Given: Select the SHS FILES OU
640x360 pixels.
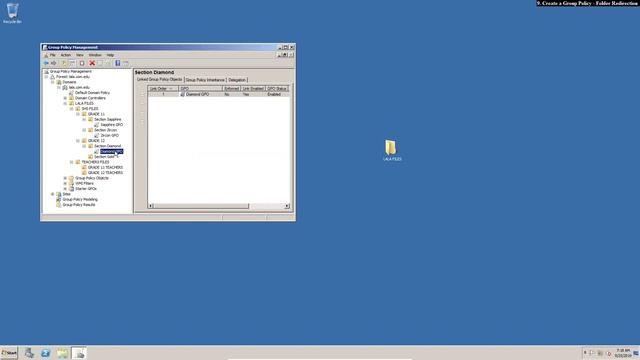Looking at the screenshot, I should [89, 109].
